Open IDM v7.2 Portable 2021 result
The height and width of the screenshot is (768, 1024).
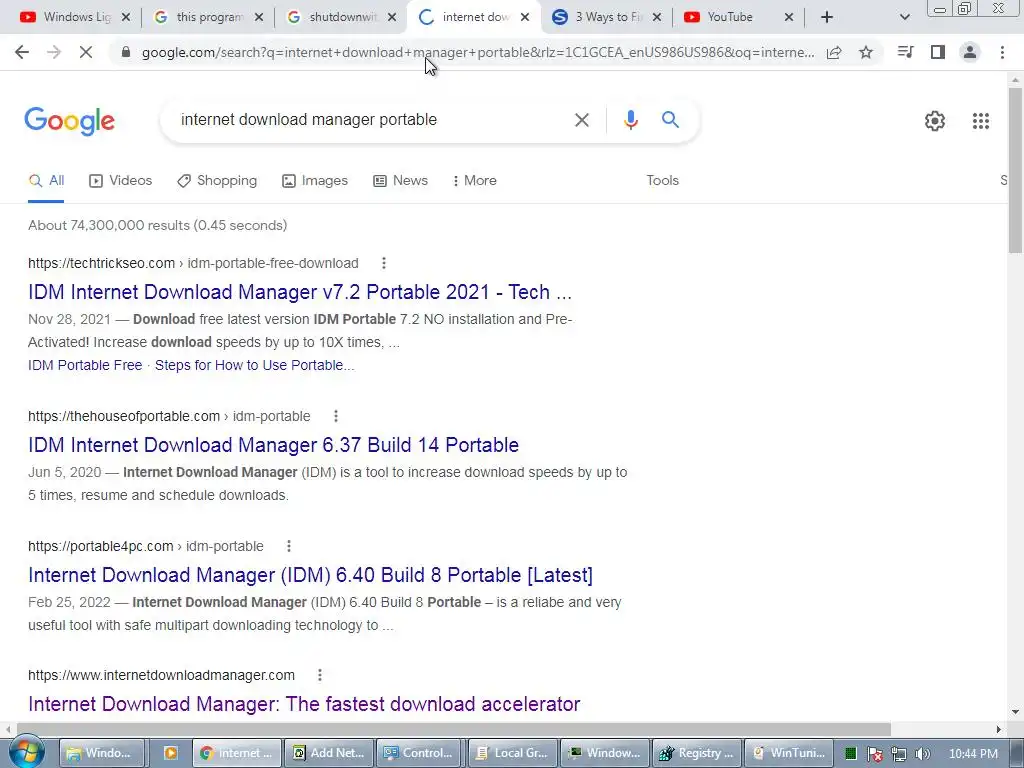point(300,292)
